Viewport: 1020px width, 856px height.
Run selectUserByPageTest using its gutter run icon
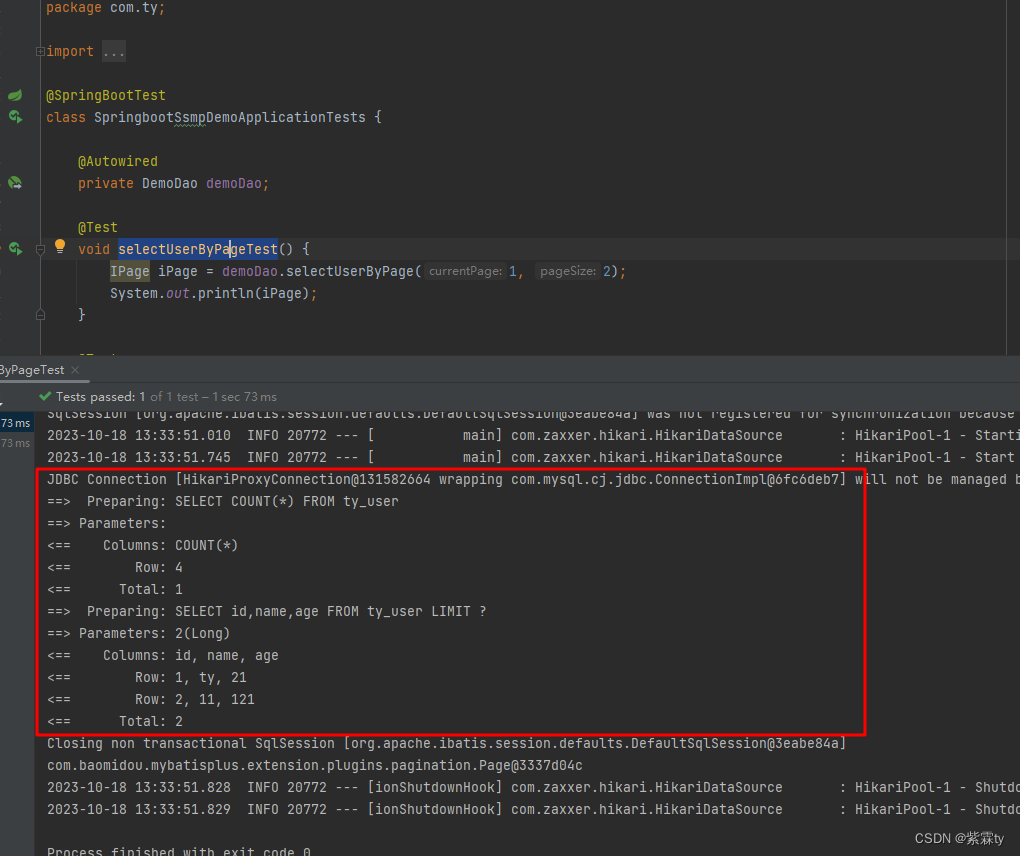pos(15,248)
